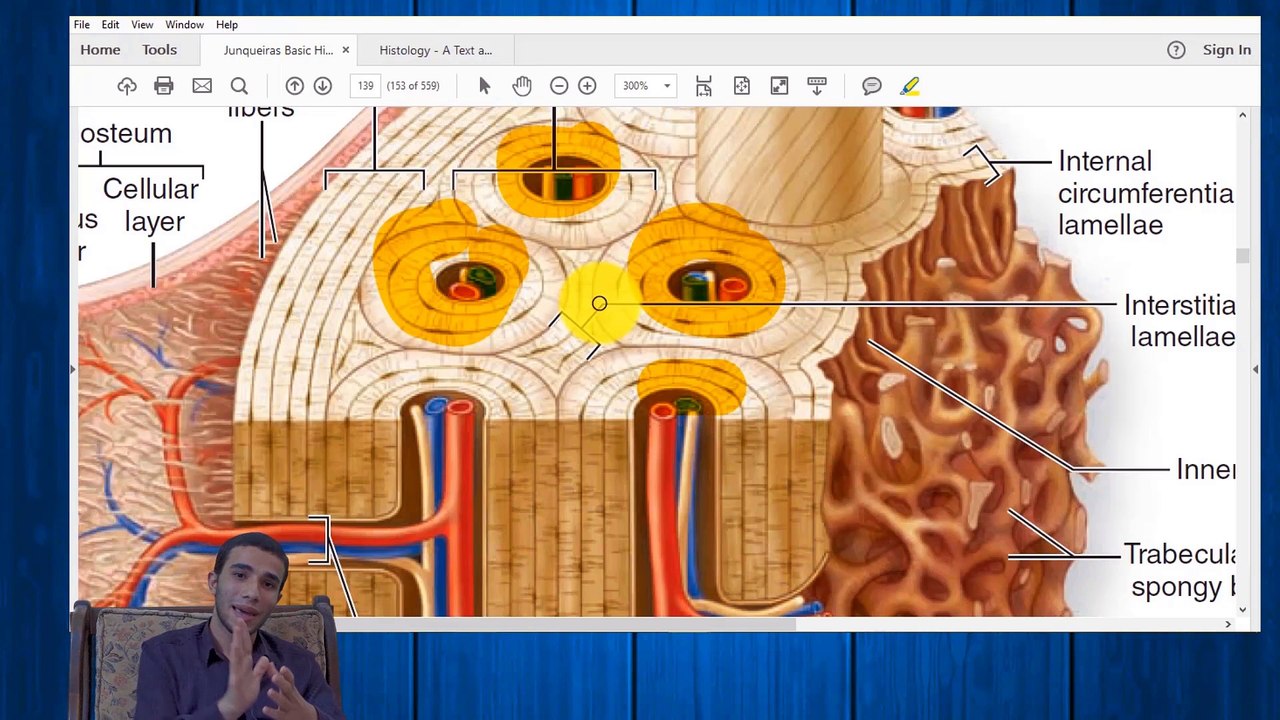Click the scrolling page display icon
Image resolution: width=1280 pixels, height=720 pixels.
click(x=704, y=86)
